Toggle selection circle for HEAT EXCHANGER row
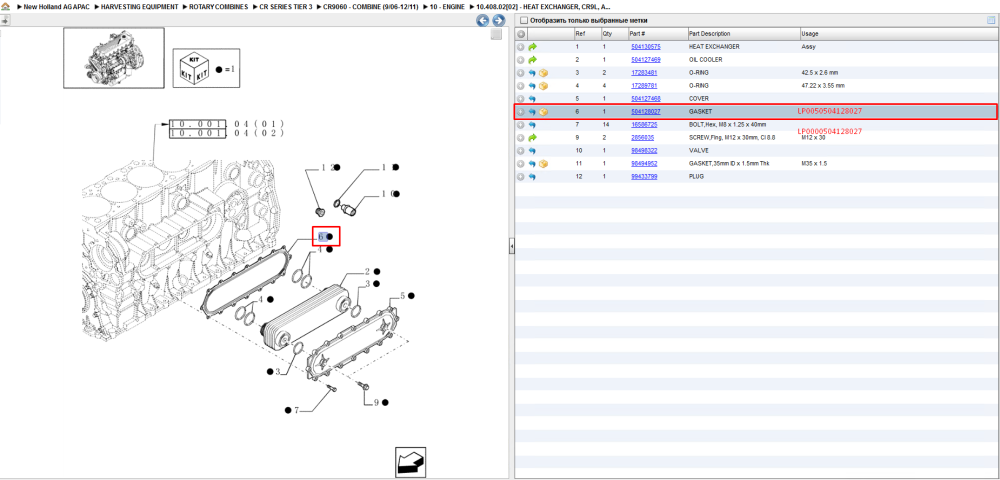 tap(521, 47)
